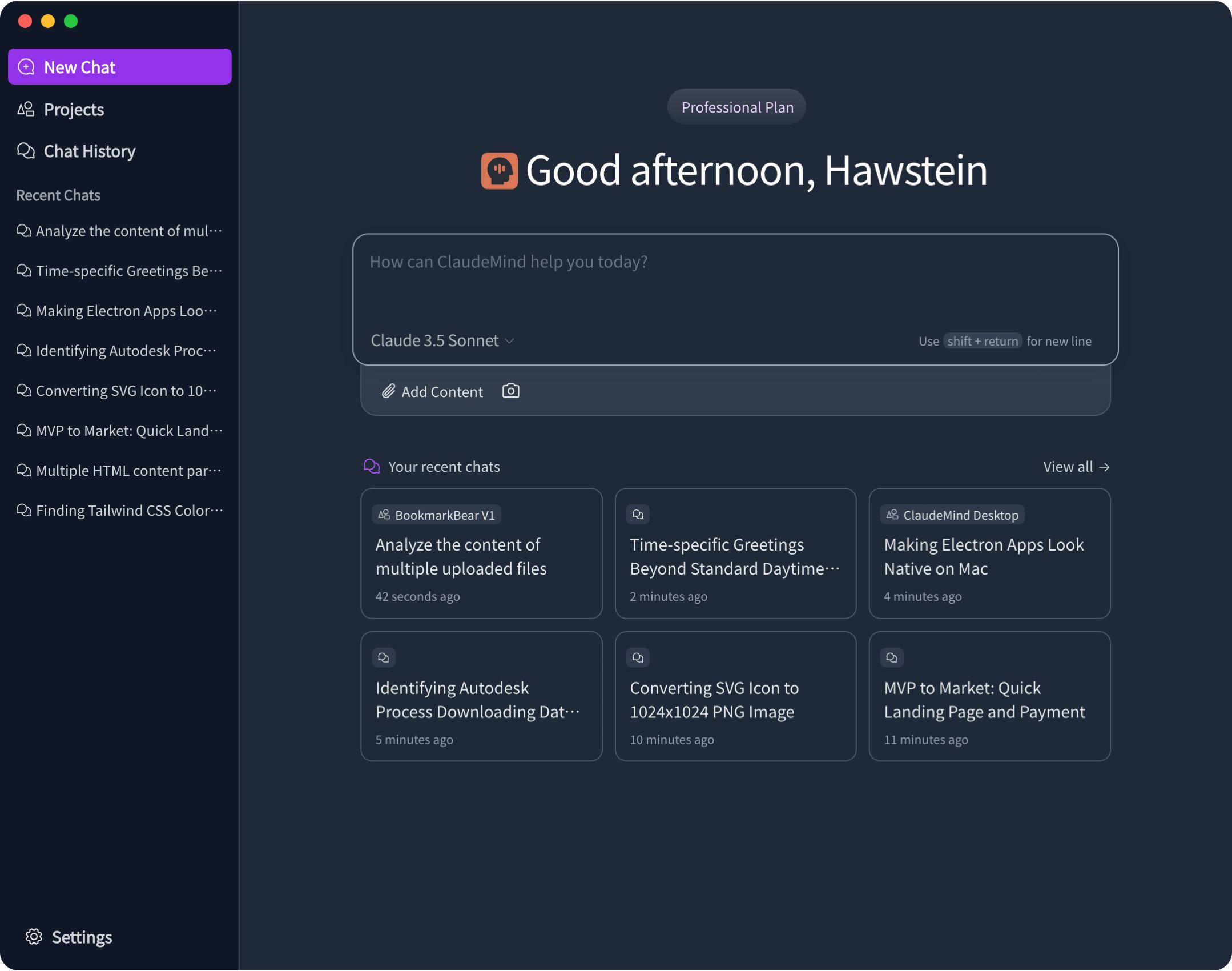
Task: Open the Claude 3.5 Sonnet model dropdown
Action: 441,340
